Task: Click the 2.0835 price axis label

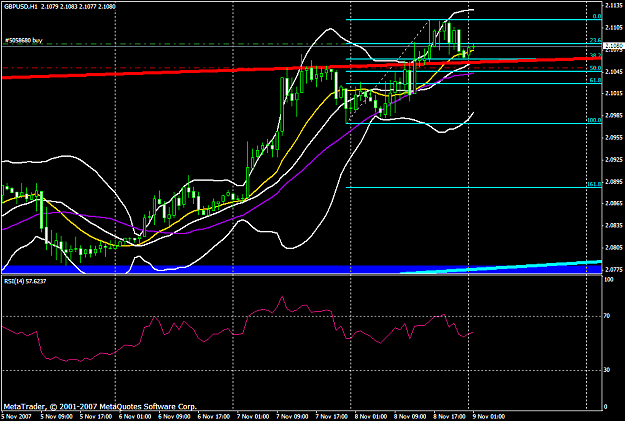Action: click(614, 226)
